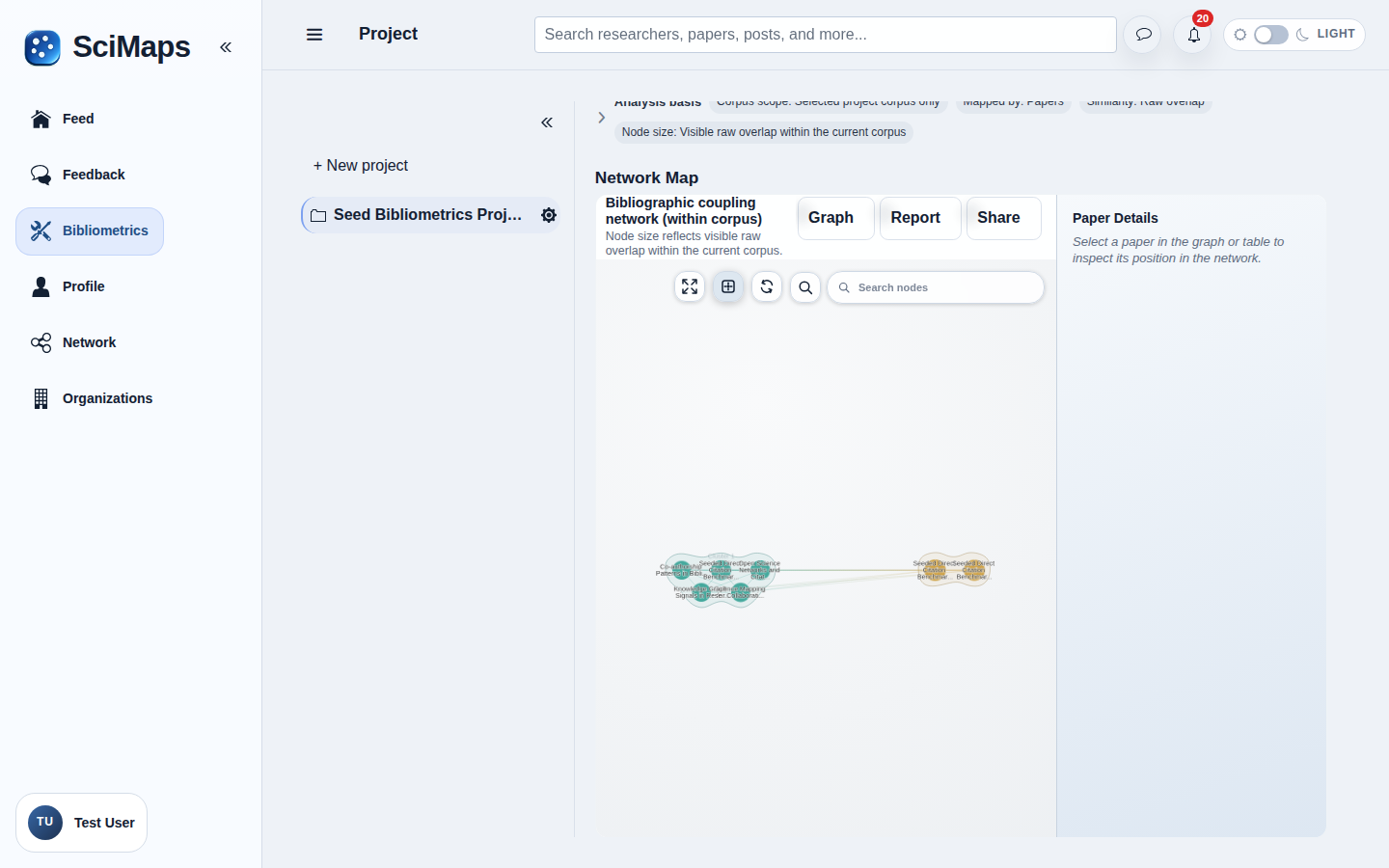Click the folder icon of Seed Bibliometrics project
1389x868 pixels.
coord(318,215)
